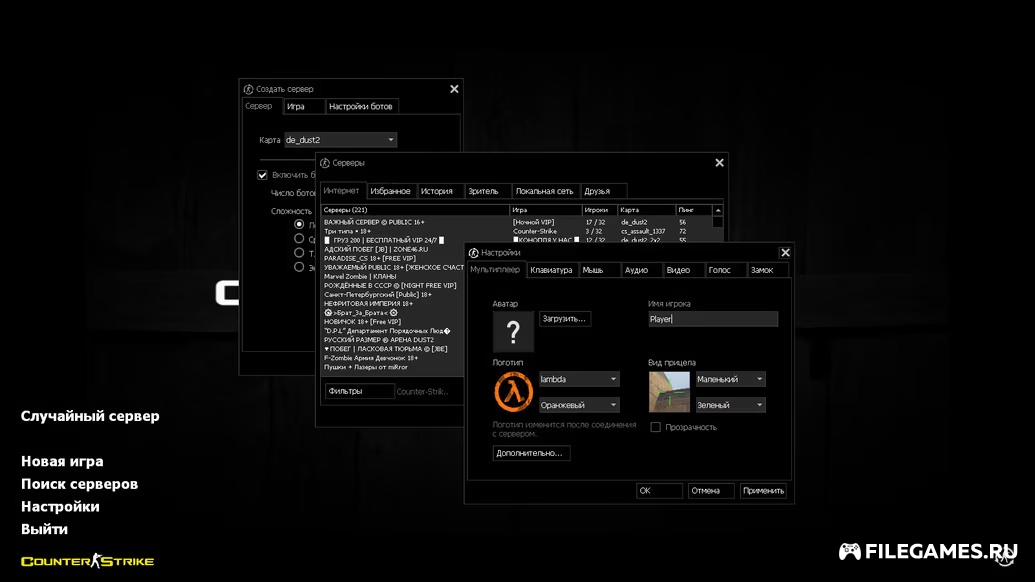The height and width of the screenshot is (582, 1035).
Task: Click Случайный сервер in the main menu
Action: 90,416
